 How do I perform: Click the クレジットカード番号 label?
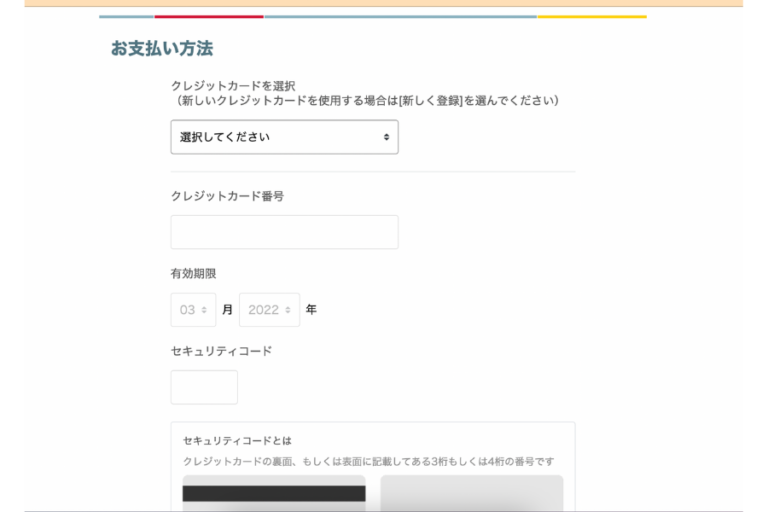coord(227,196)
